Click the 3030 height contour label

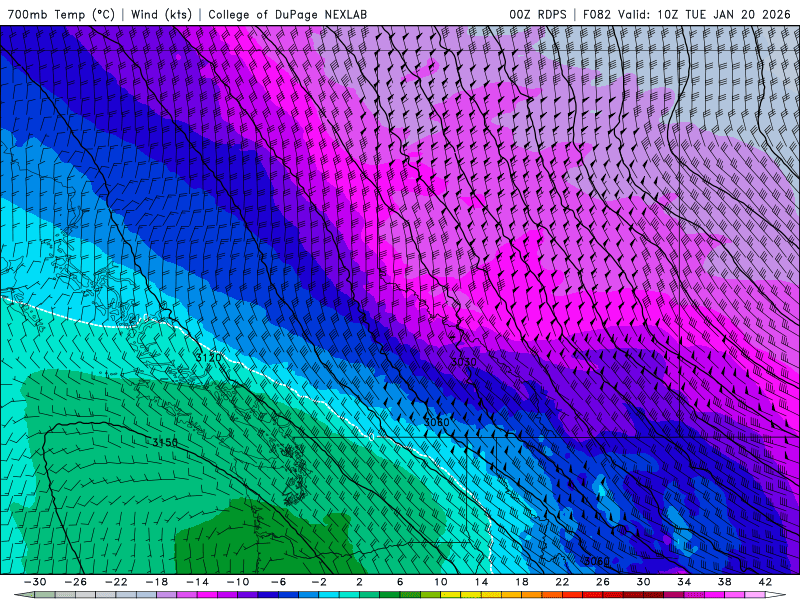point(464,362)
